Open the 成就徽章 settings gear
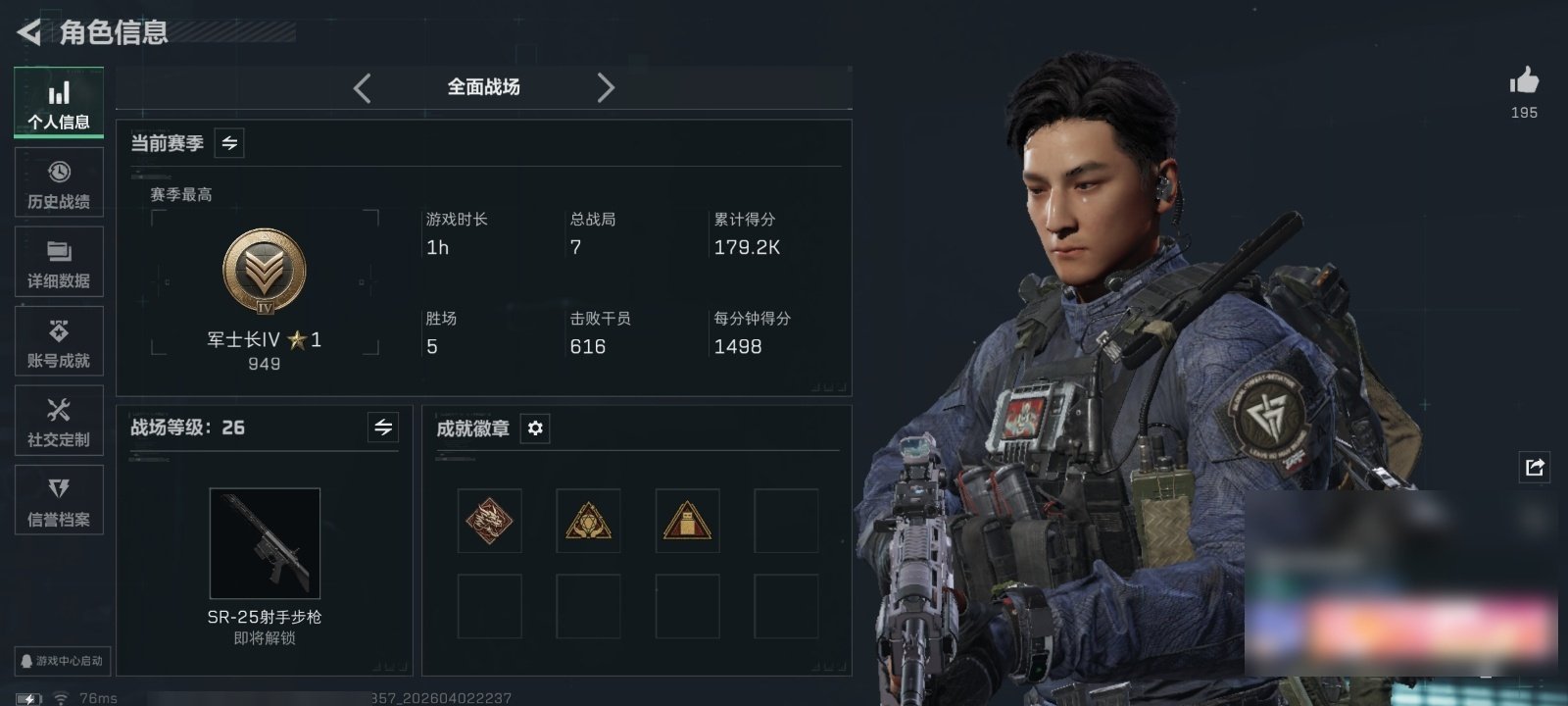This screenshot has width=1568, height=706. pyautogui.click(x=535, y=429)
